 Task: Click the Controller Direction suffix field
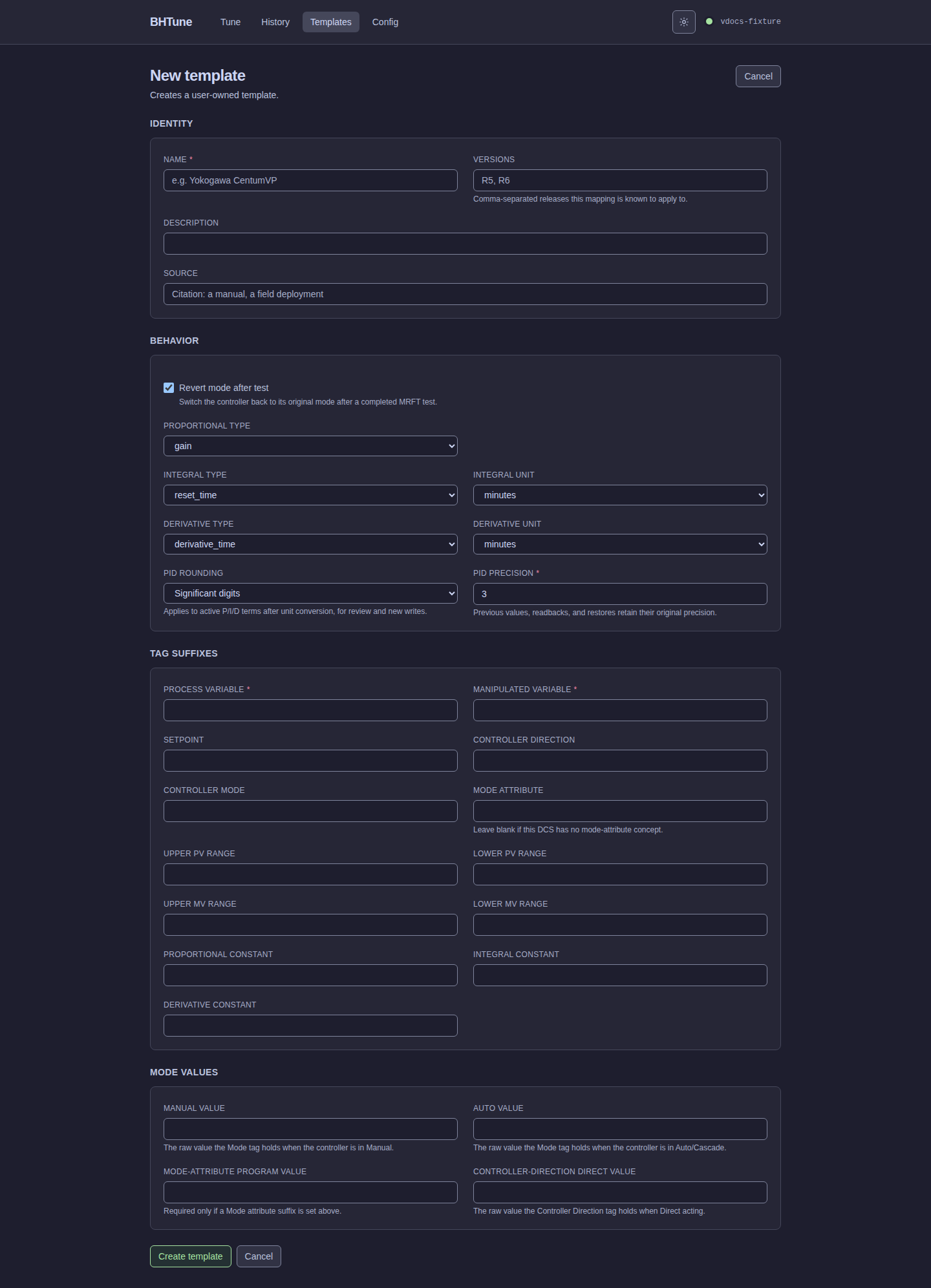[620, 761]
